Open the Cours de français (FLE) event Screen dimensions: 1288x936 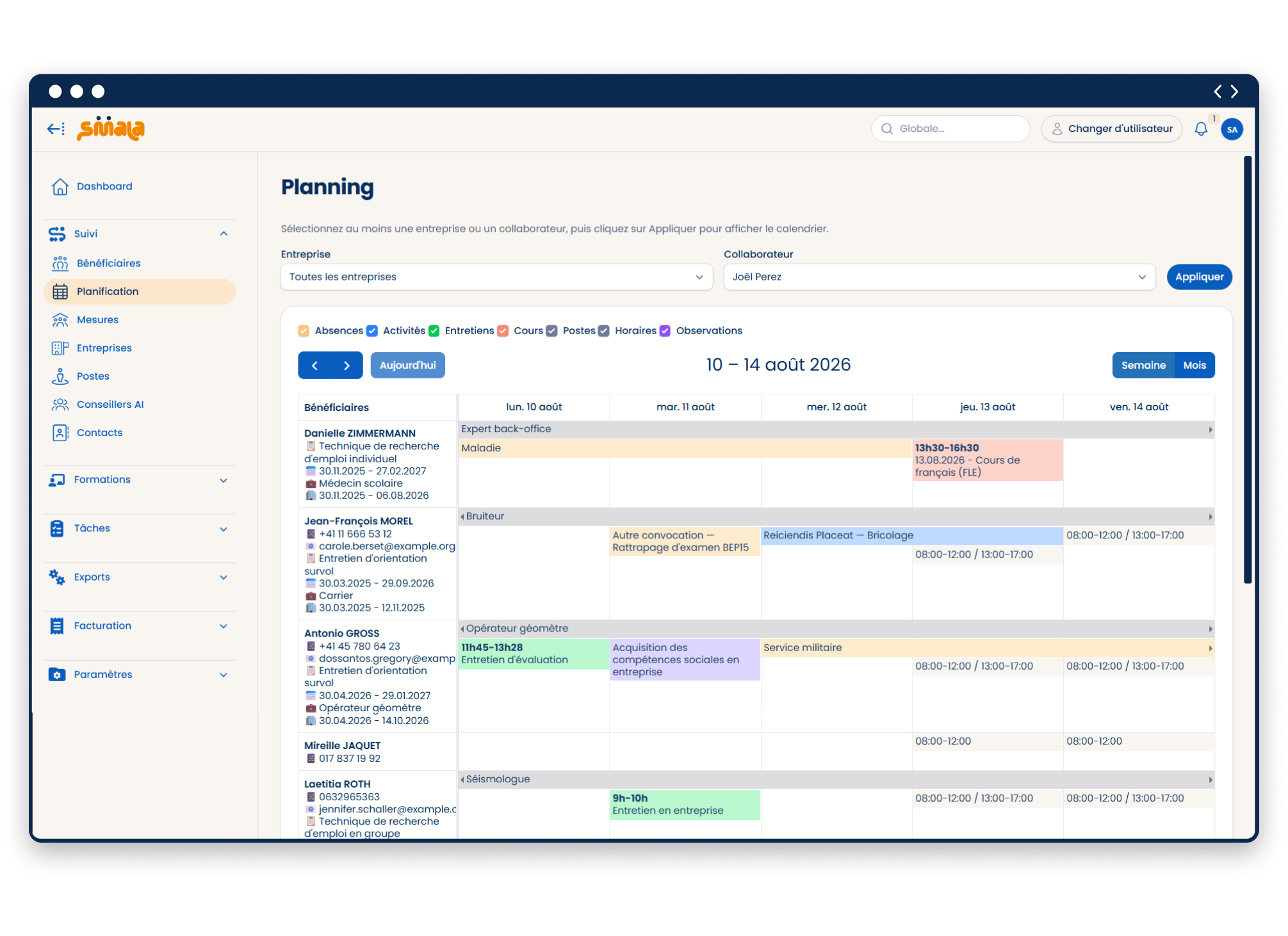click(x=988, y=460)
